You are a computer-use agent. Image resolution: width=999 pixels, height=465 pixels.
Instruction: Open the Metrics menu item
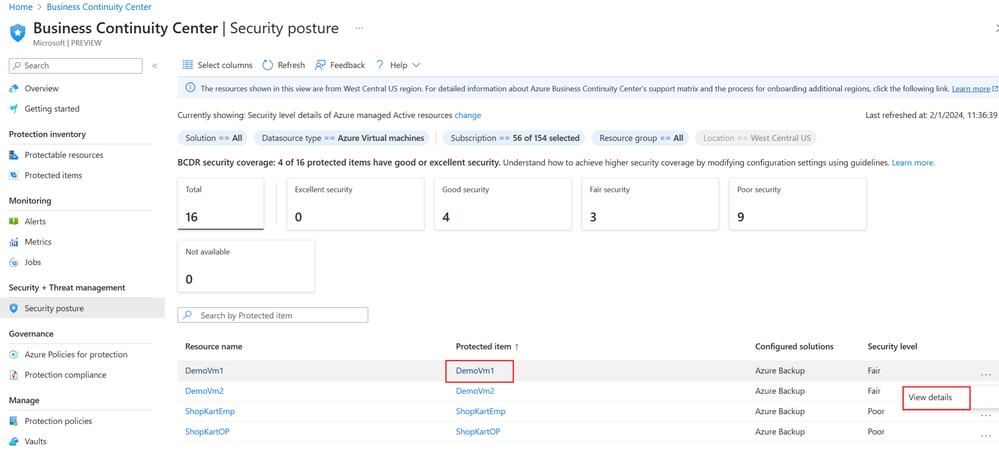(x=38, y=242)
